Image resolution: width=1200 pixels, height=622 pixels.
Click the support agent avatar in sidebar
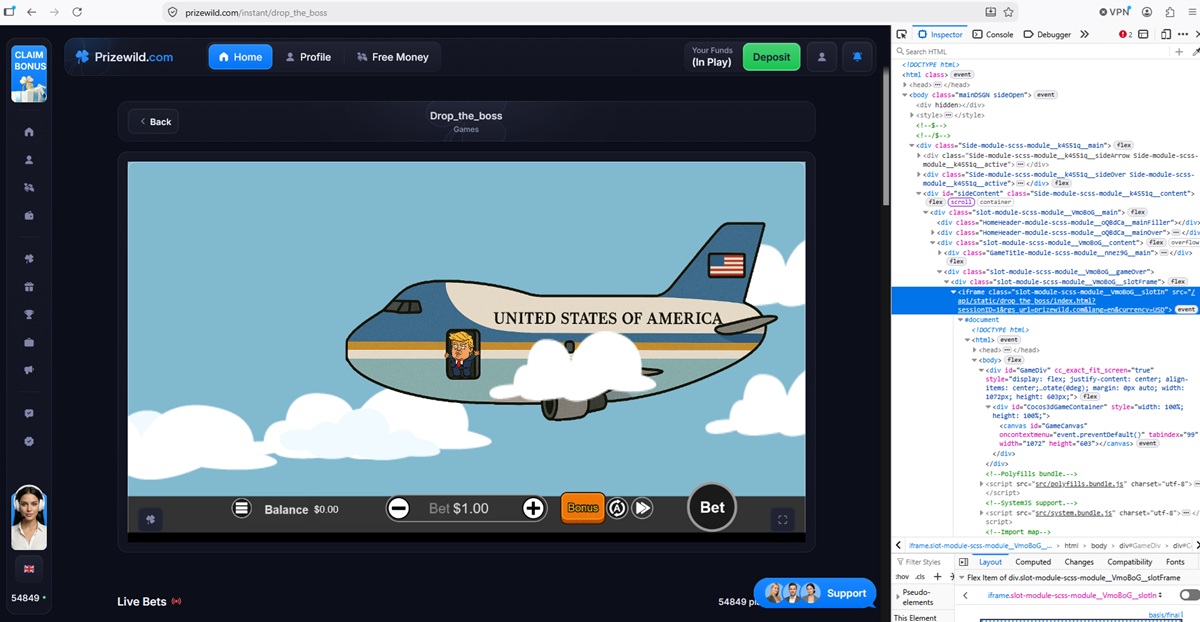(29, 517)
